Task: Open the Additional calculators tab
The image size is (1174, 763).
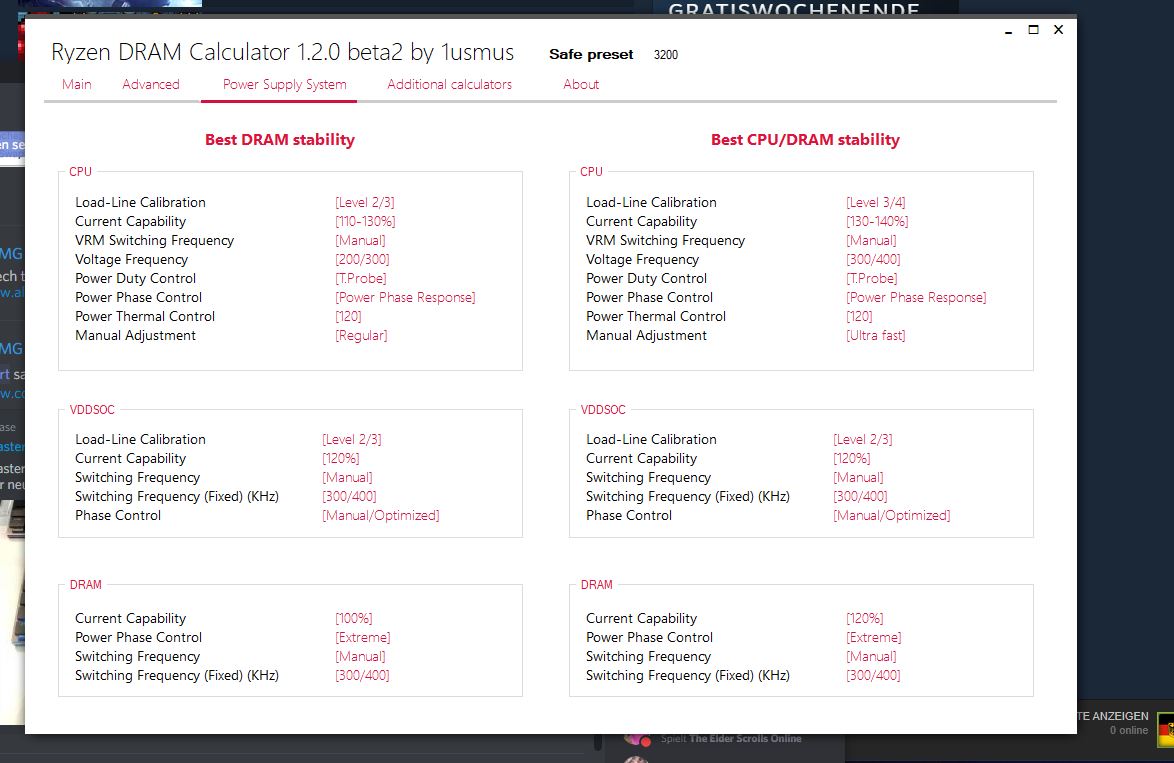Action: 449,85
